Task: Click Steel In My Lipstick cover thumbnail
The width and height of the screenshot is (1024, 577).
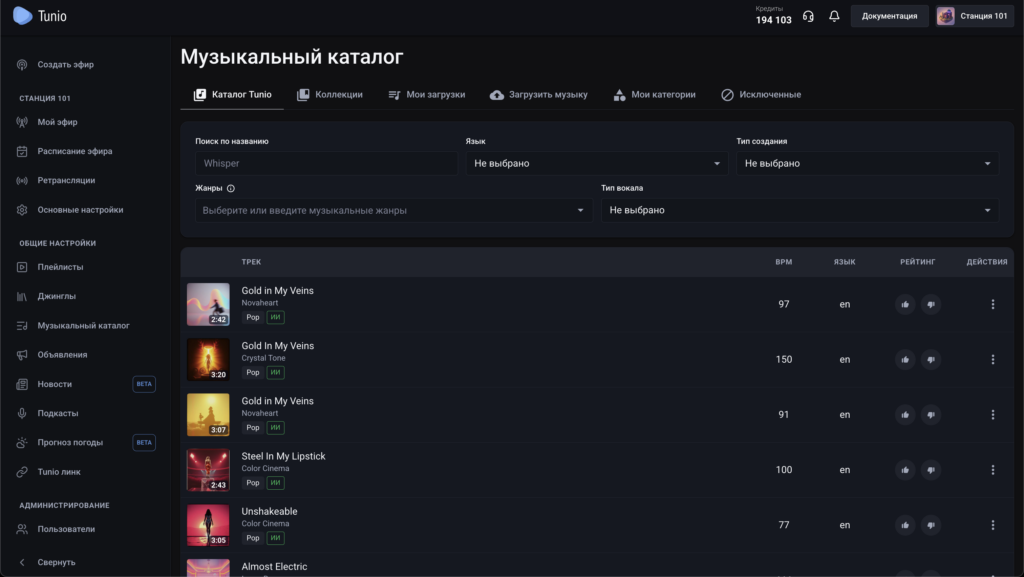Action: 208,470
